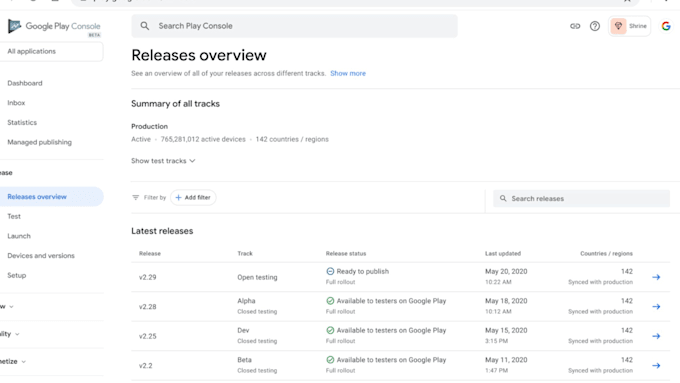Image resolution: width=680 pixels, height=383 pixels.
Task: Open Launch section in sidebar
Action: click(19, 236)
